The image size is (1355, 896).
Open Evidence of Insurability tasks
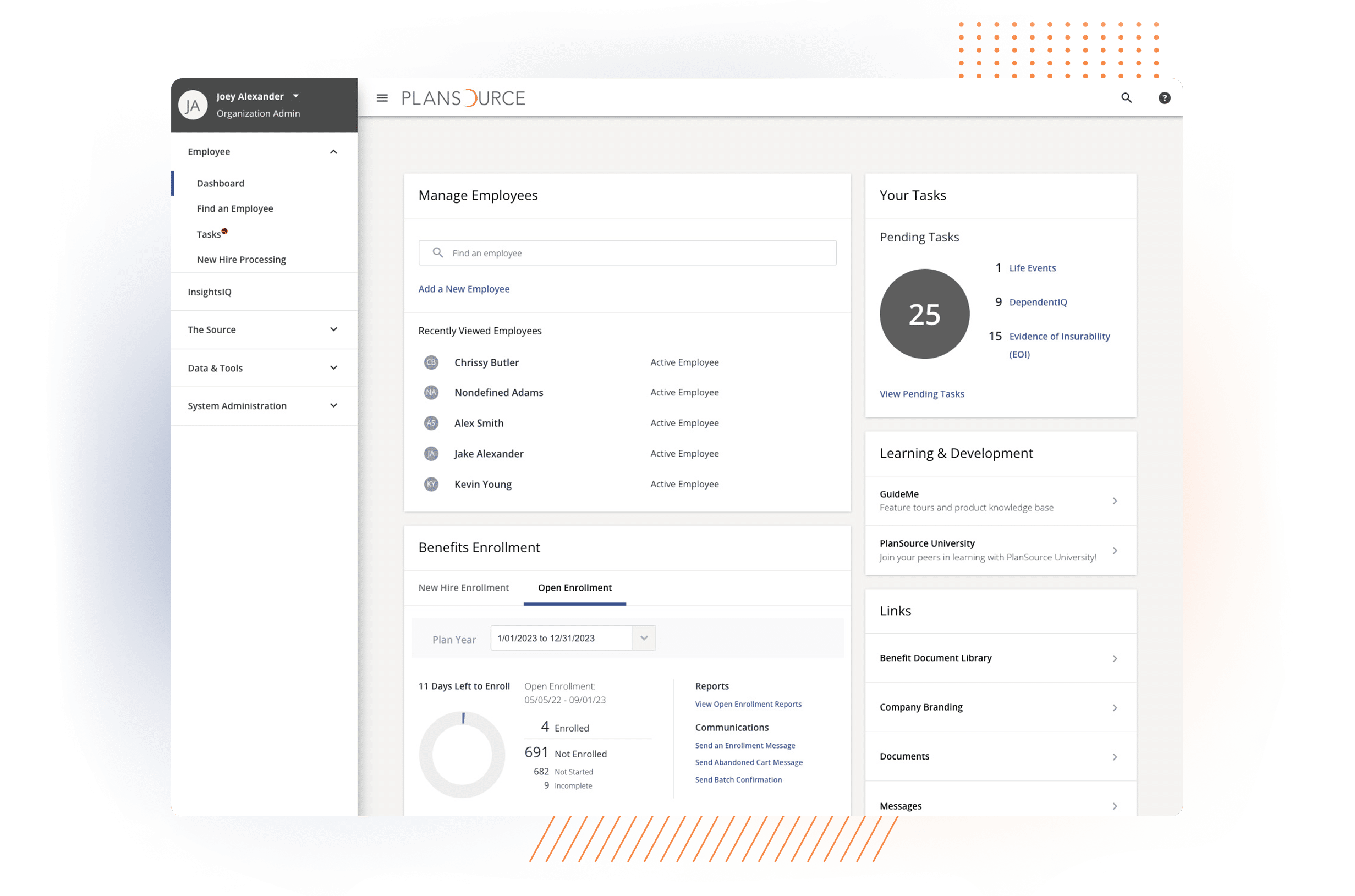(x=1059, y=345)
